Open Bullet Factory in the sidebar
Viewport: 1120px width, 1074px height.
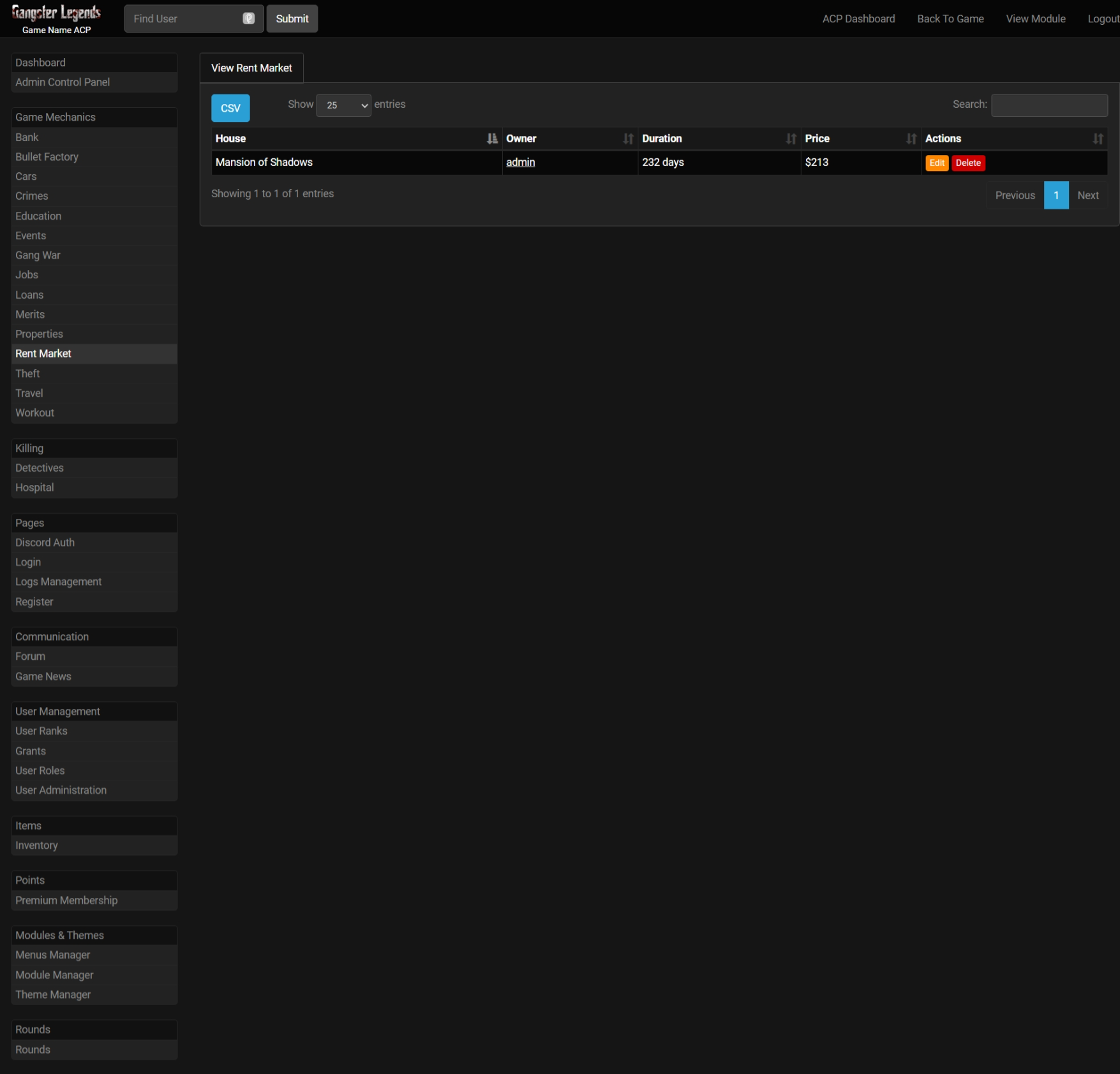tap(47, 157)
